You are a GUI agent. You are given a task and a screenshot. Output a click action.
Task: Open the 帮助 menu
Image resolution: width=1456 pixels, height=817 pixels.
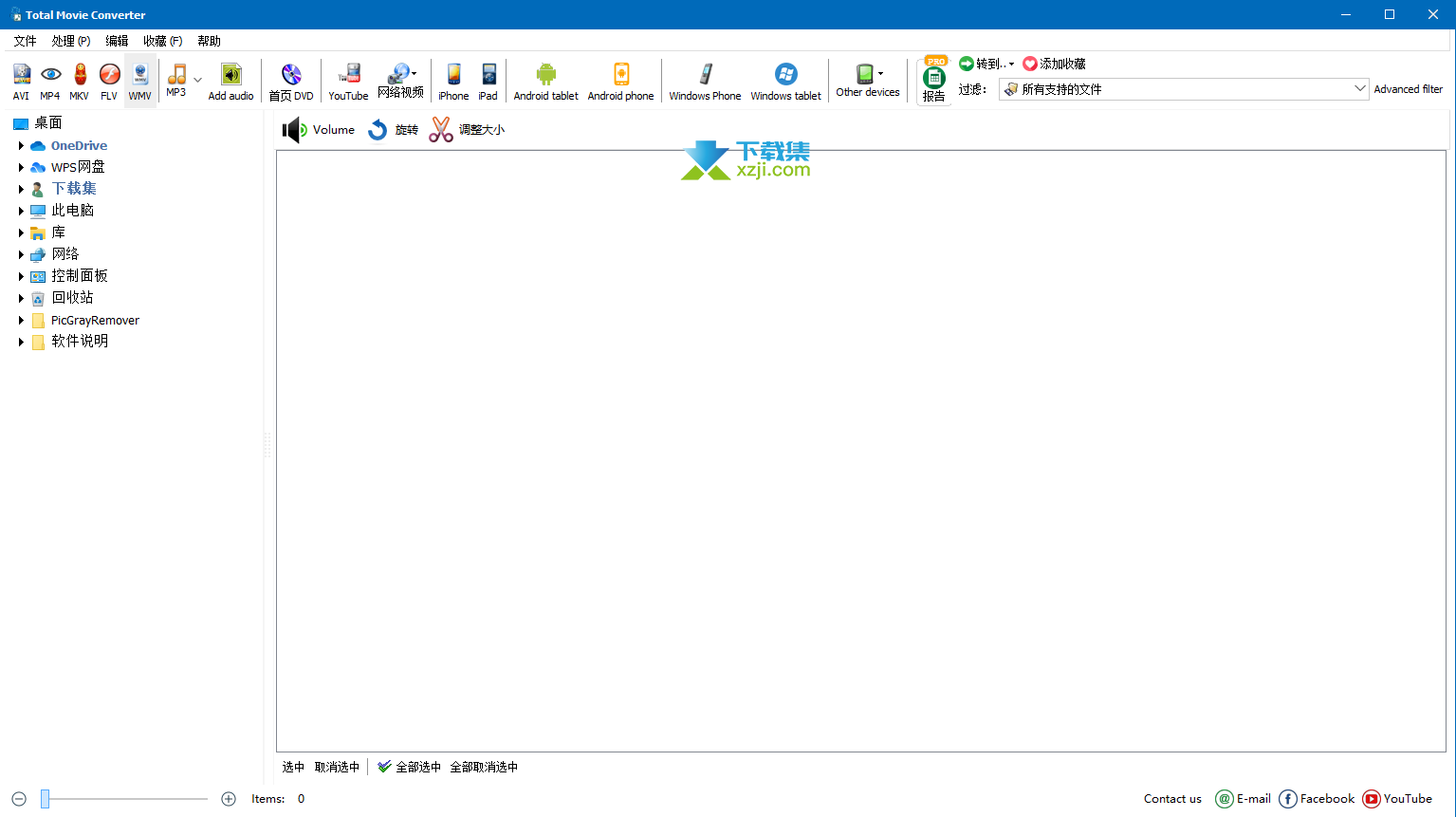click(209, 41)
